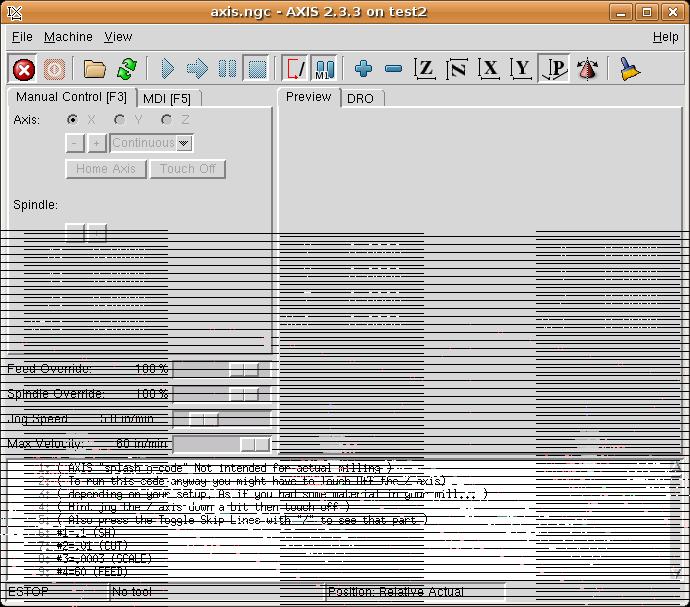Maximize the AXIS window

pos(647,12)
